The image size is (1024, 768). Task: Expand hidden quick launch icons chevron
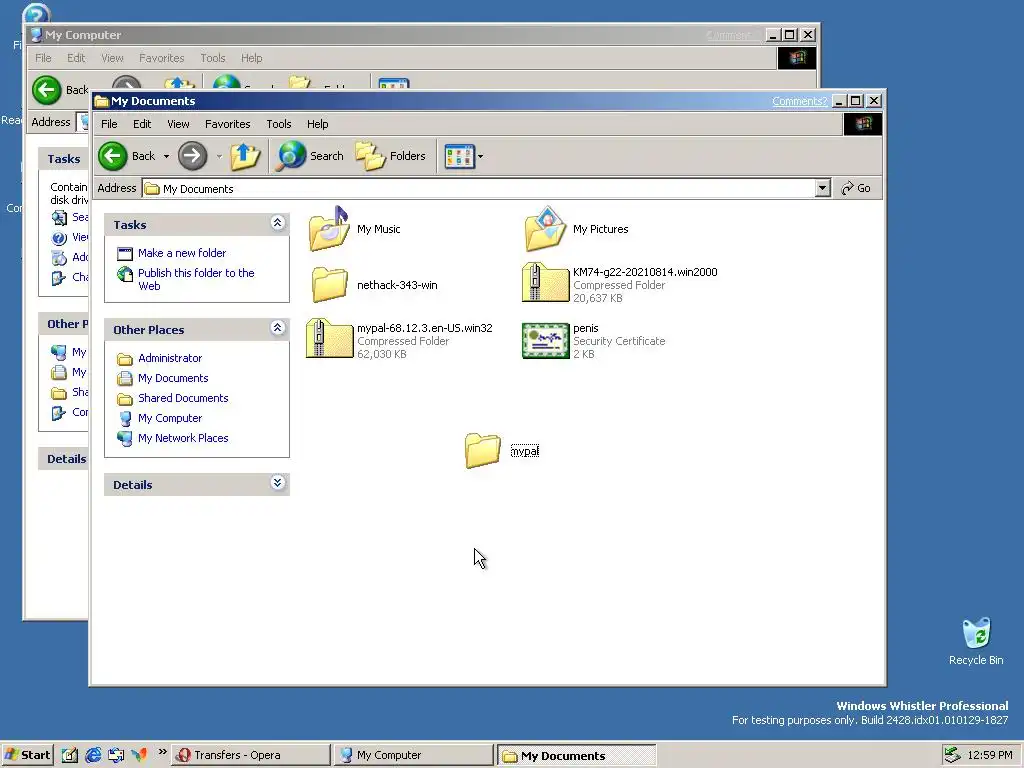click(x=163, y=752)
